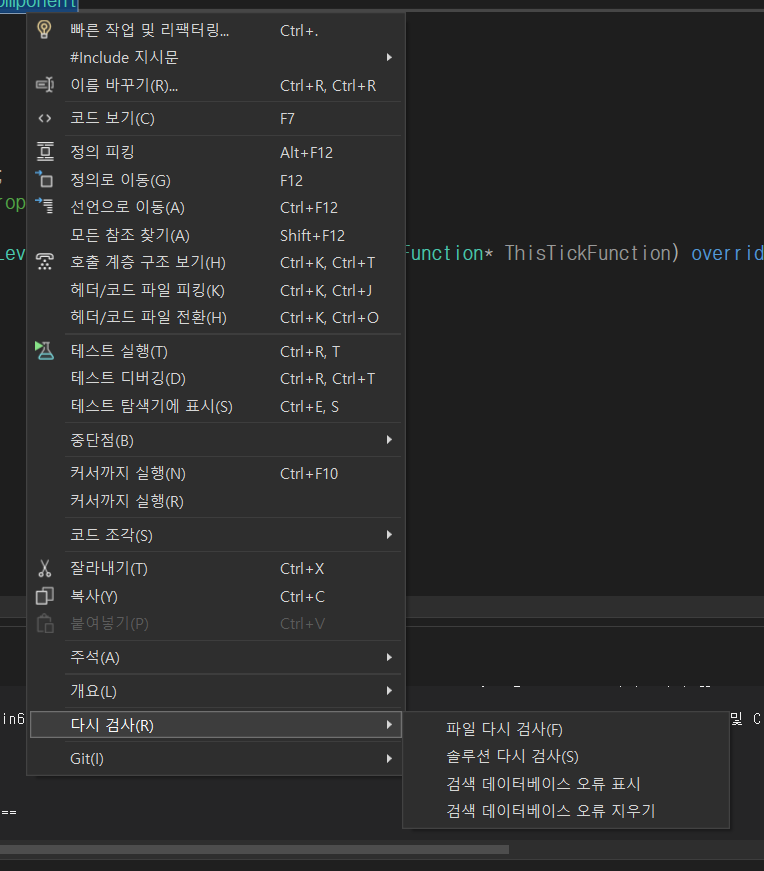The image size is (764, 871).
Task: Choose 검색 데이터베이스 오류 표시
Action: pos(566,783)
